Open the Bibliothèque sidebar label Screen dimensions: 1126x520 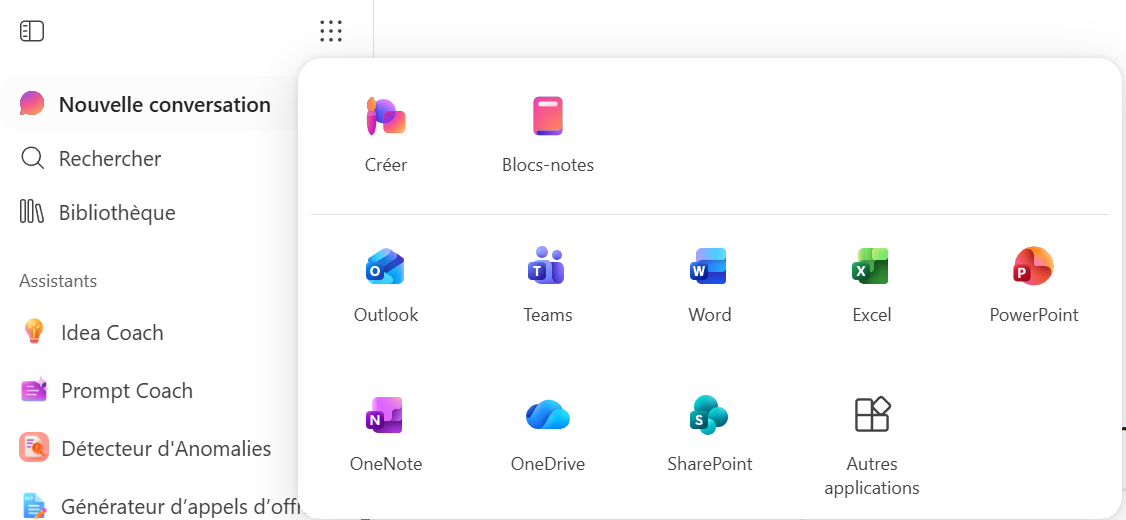coord(117,213)
